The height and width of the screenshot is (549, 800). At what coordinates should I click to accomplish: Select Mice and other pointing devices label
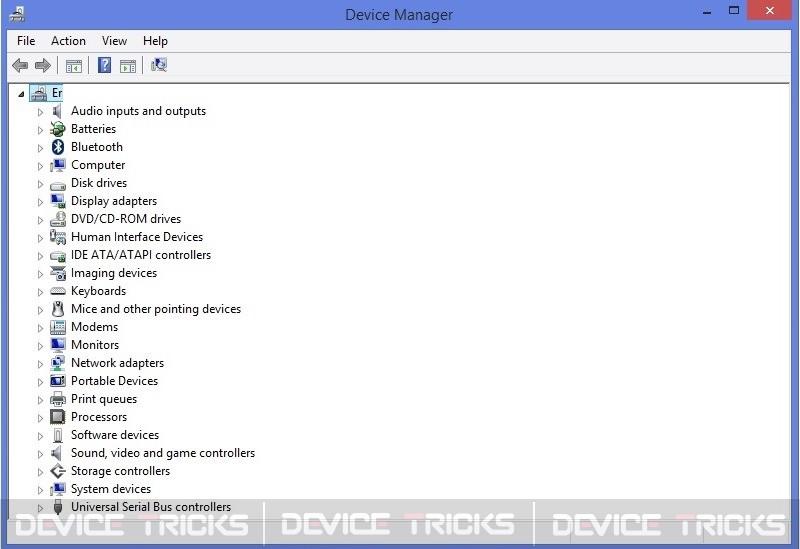tap(156, 309)
